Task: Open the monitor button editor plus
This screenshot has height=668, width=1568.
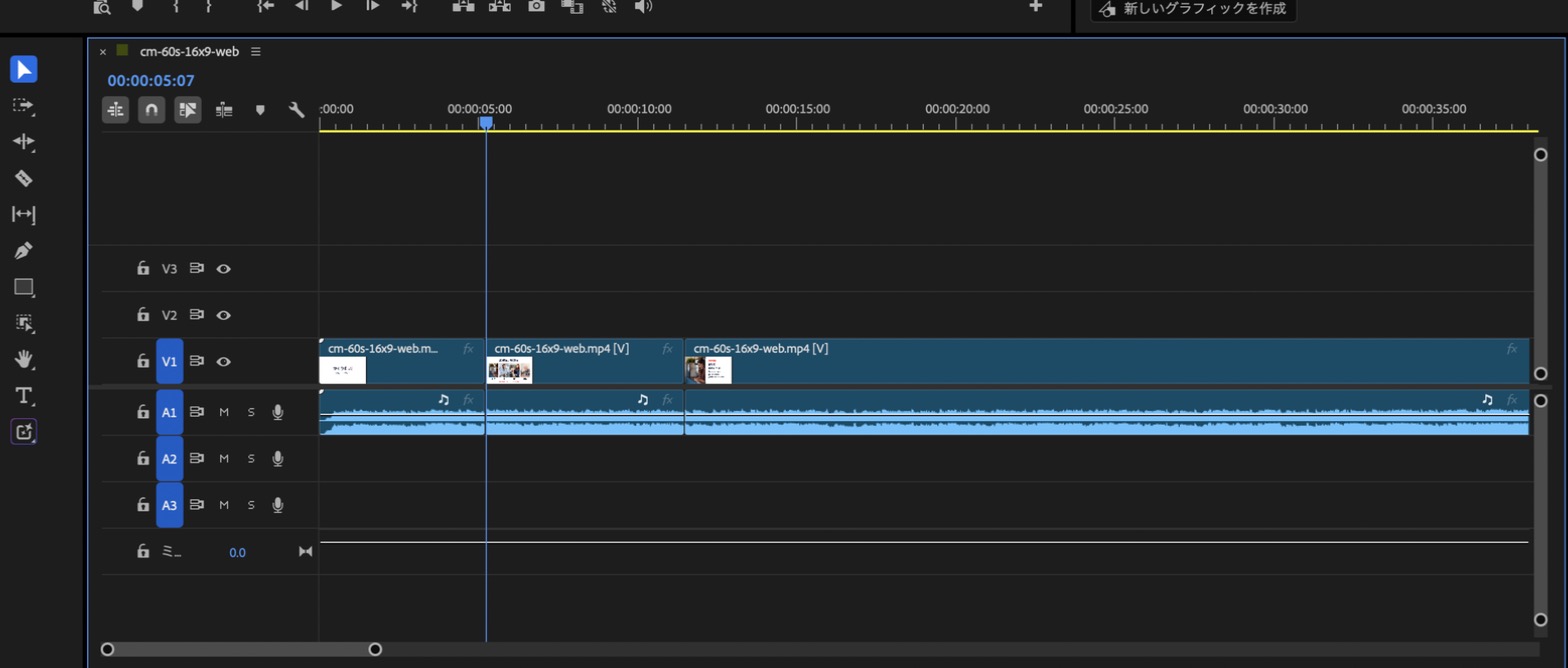Action: (x=1036, y=6)
